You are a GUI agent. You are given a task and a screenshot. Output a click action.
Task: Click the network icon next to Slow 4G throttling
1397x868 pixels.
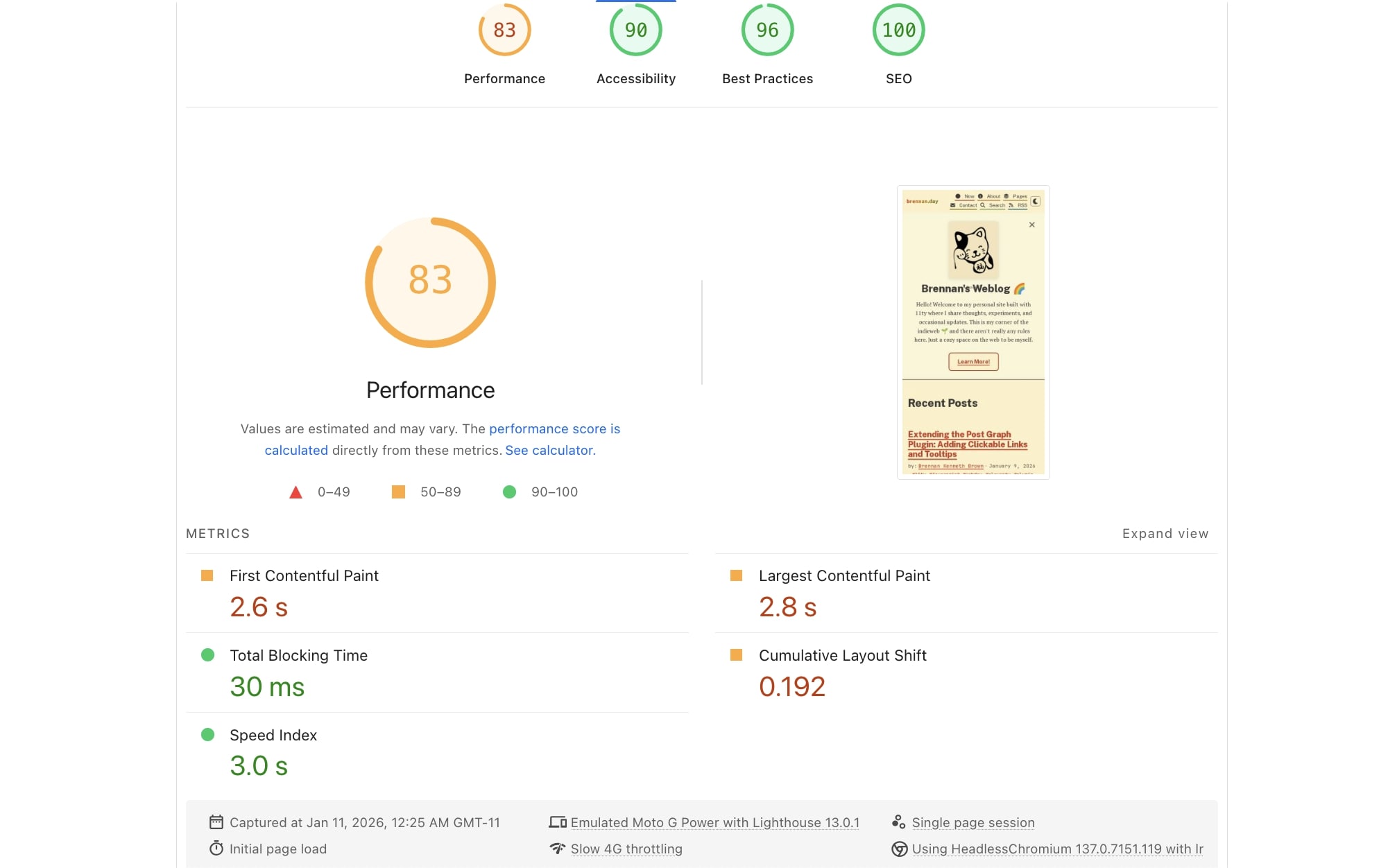(x=558, y=848)
